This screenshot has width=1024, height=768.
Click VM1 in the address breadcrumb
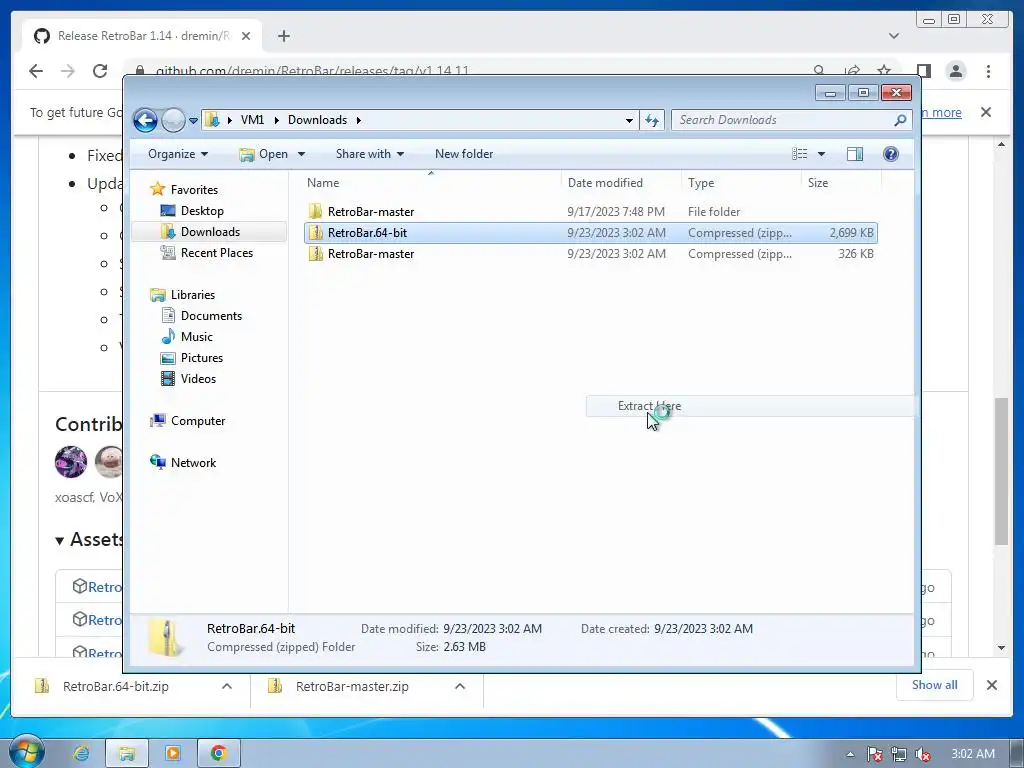(252, 120)
